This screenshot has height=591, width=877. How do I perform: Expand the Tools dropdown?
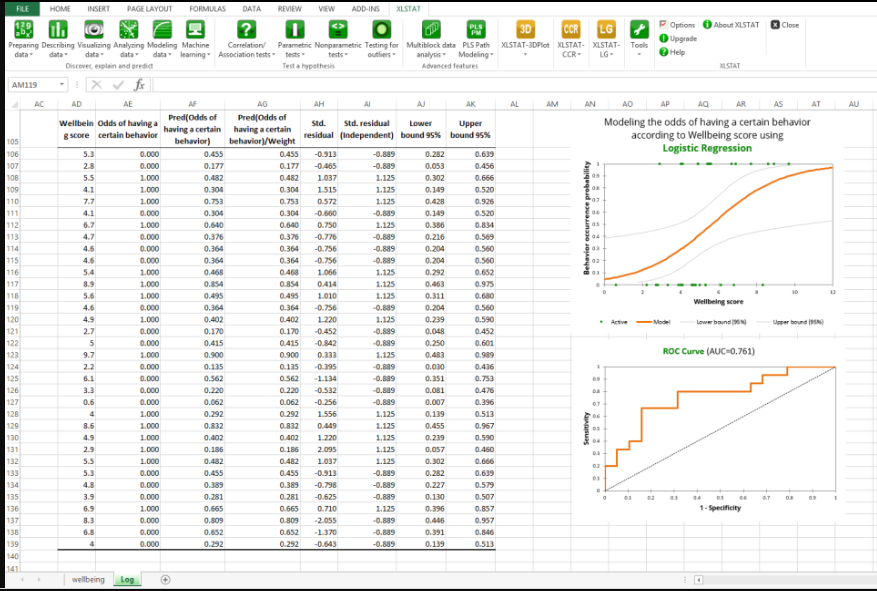pyautogui.click(x=638, y=36)
